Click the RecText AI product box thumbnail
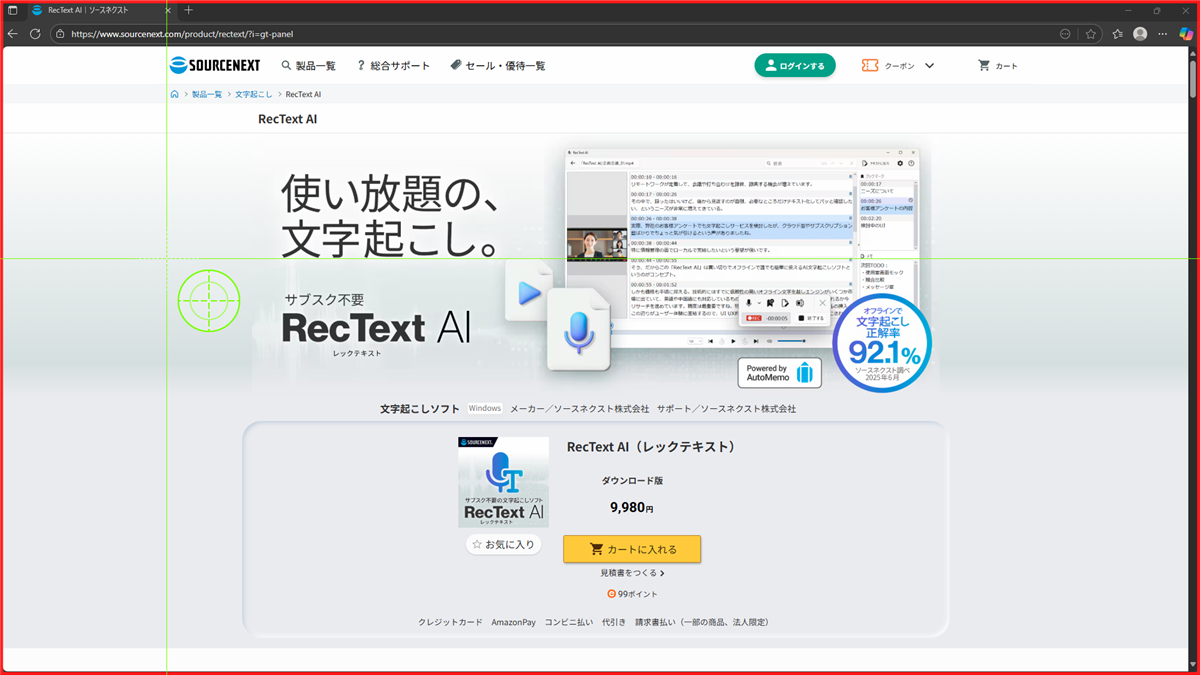The image size is (1200, 675). [x=503, y=482]
